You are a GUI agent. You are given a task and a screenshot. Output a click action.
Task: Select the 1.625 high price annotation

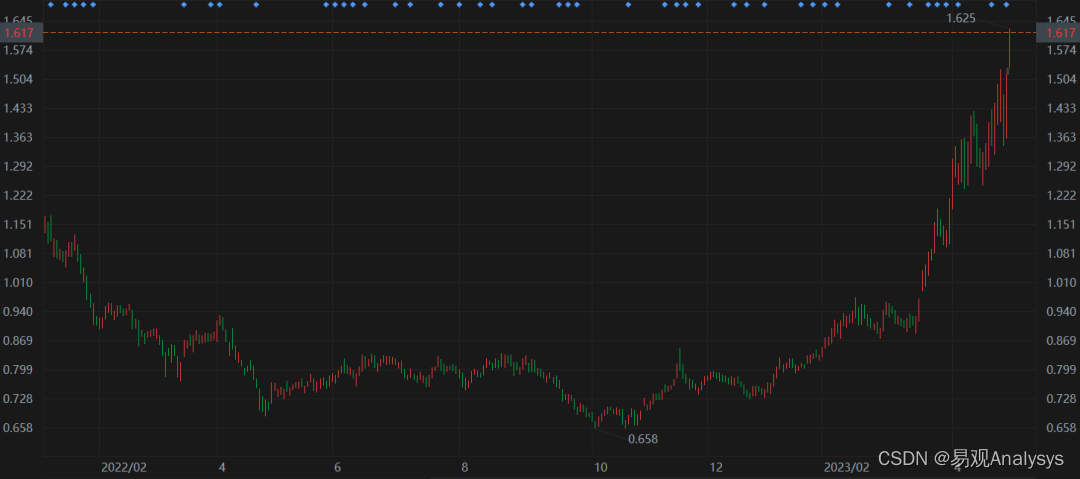click(961, 19)
